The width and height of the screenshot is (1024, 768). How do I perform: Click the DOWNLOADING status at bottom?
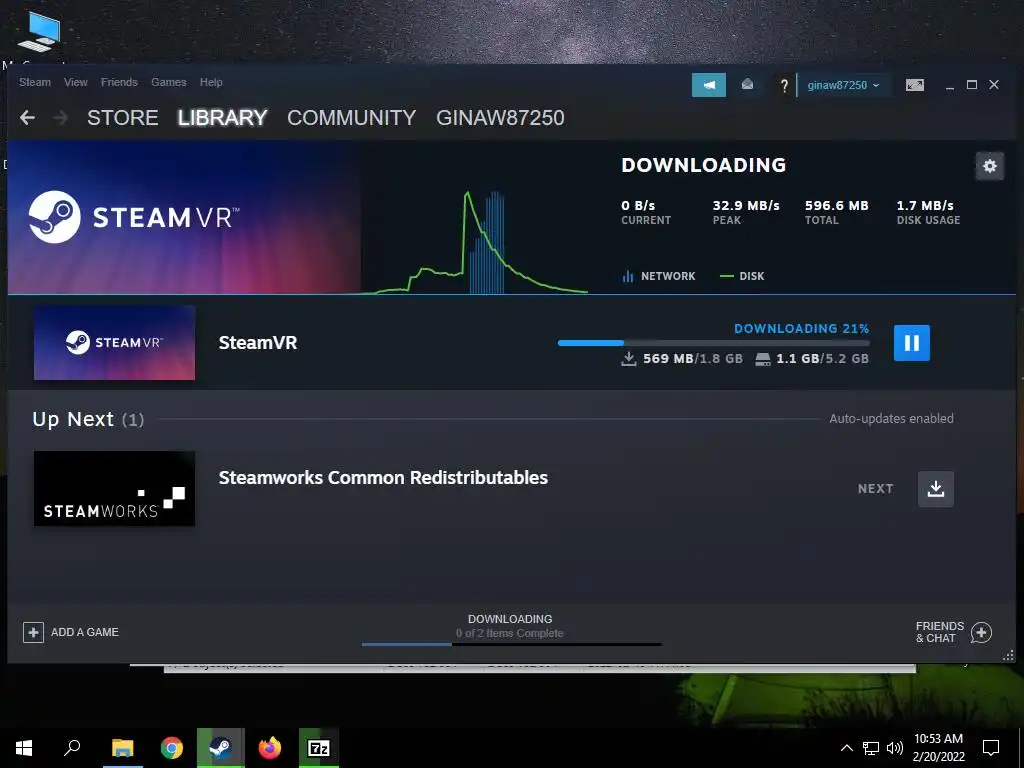(x=510, y=619)
